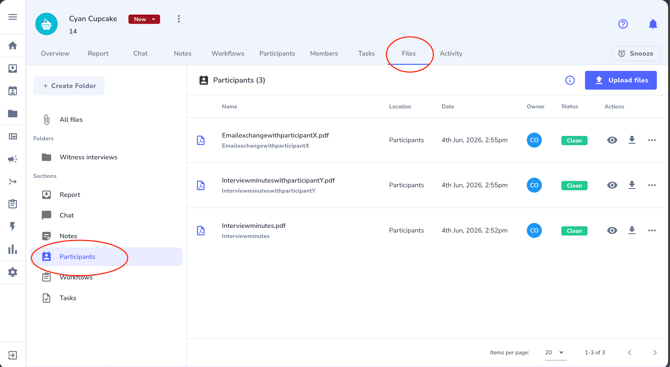Open settings gear in left rail
This screenshot has width=670, height=367.
click(x=13, y=272)
